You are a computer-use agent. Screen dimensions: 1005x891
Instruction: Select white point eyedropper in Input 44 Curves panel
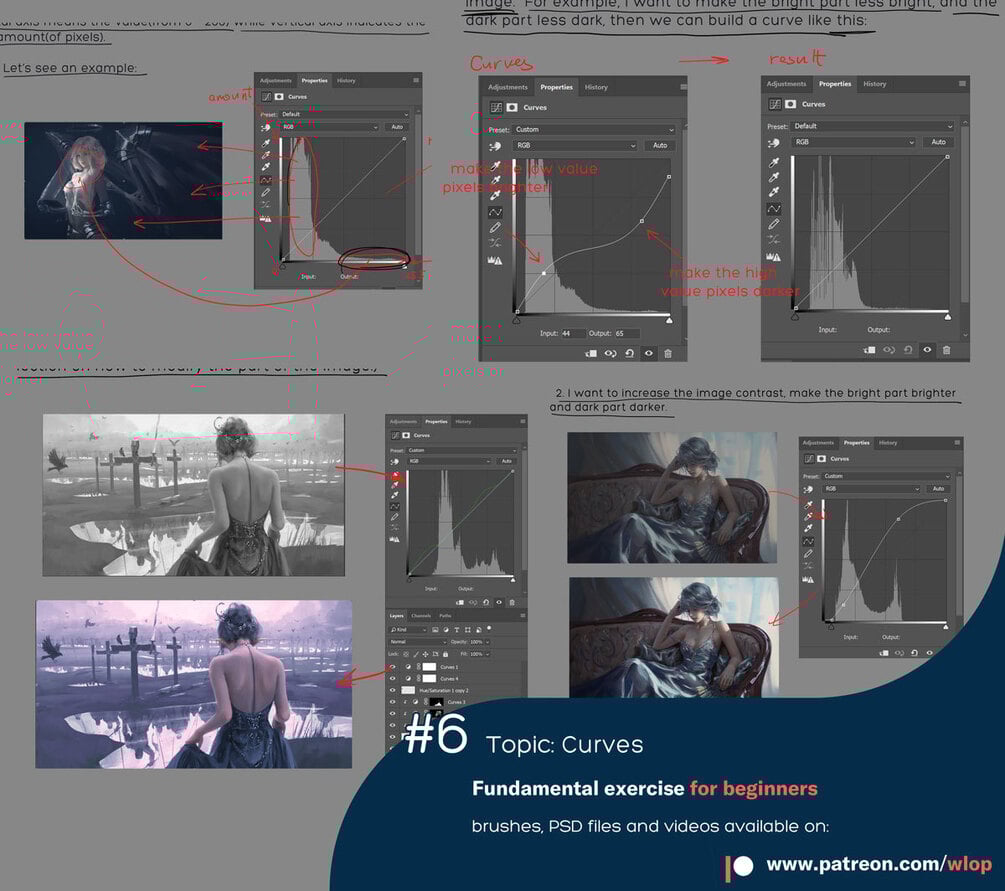click(495, 196)
